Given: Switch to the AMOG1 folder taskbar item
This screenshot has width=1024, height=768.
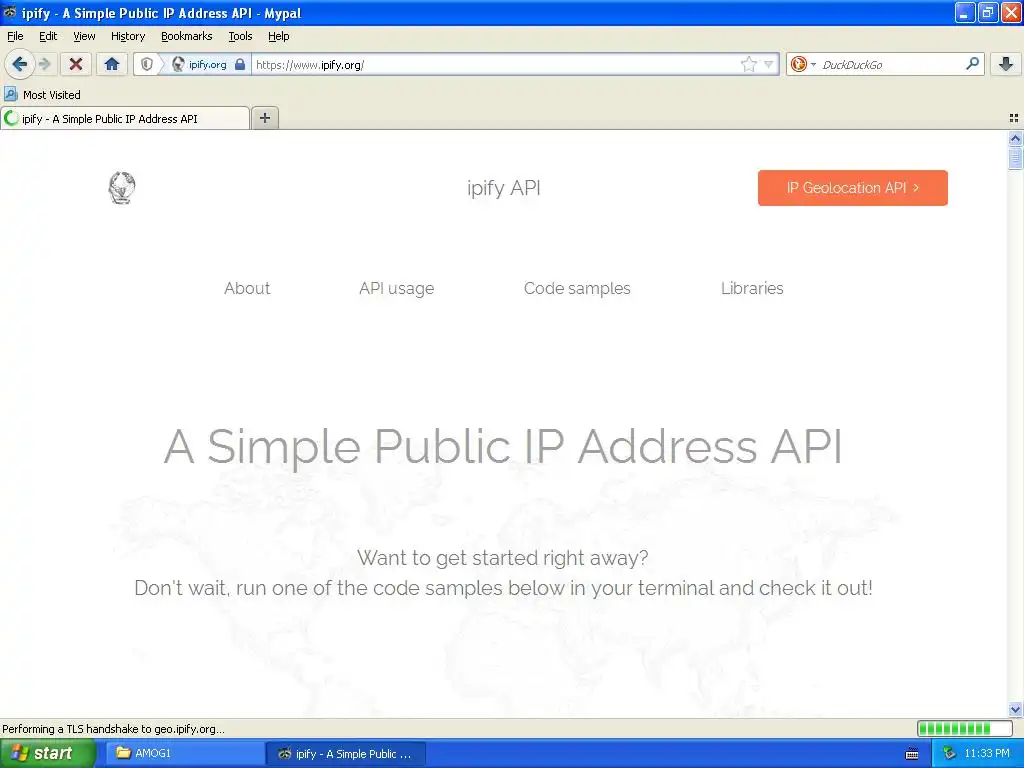Looking at the screenshot, I should pos(183,754).
